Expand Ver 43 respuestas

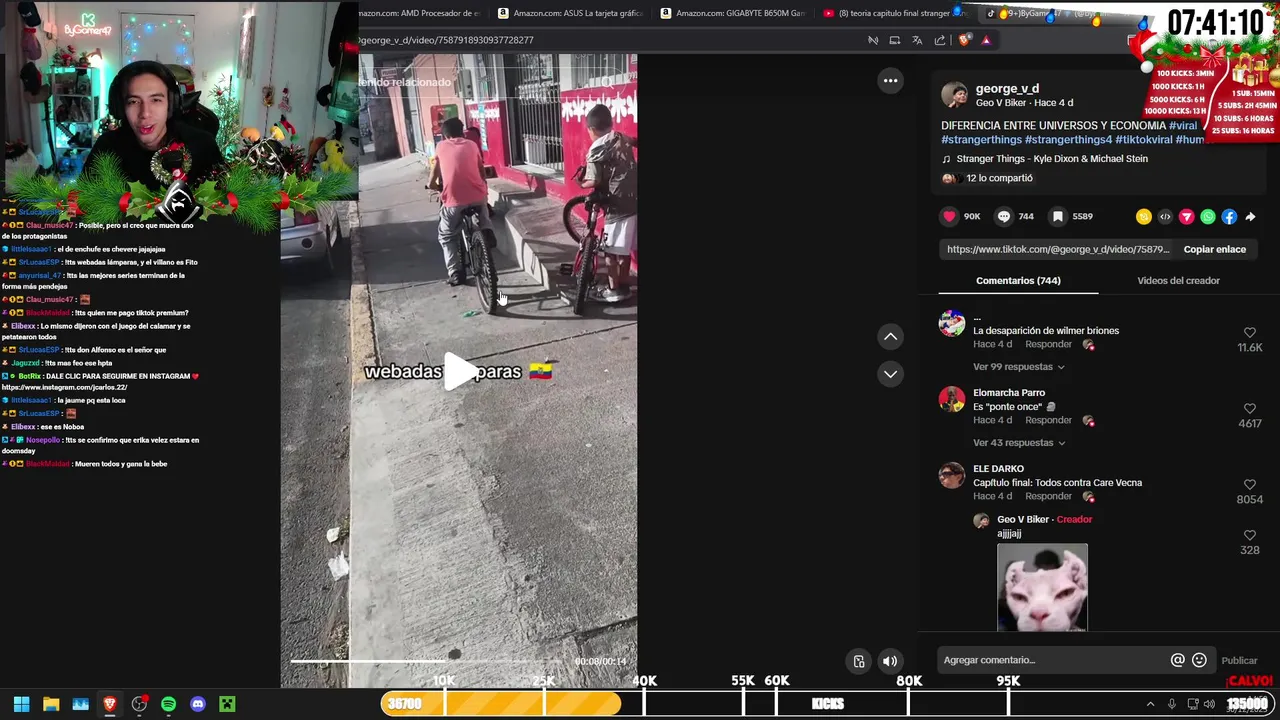pos(1018,443)
